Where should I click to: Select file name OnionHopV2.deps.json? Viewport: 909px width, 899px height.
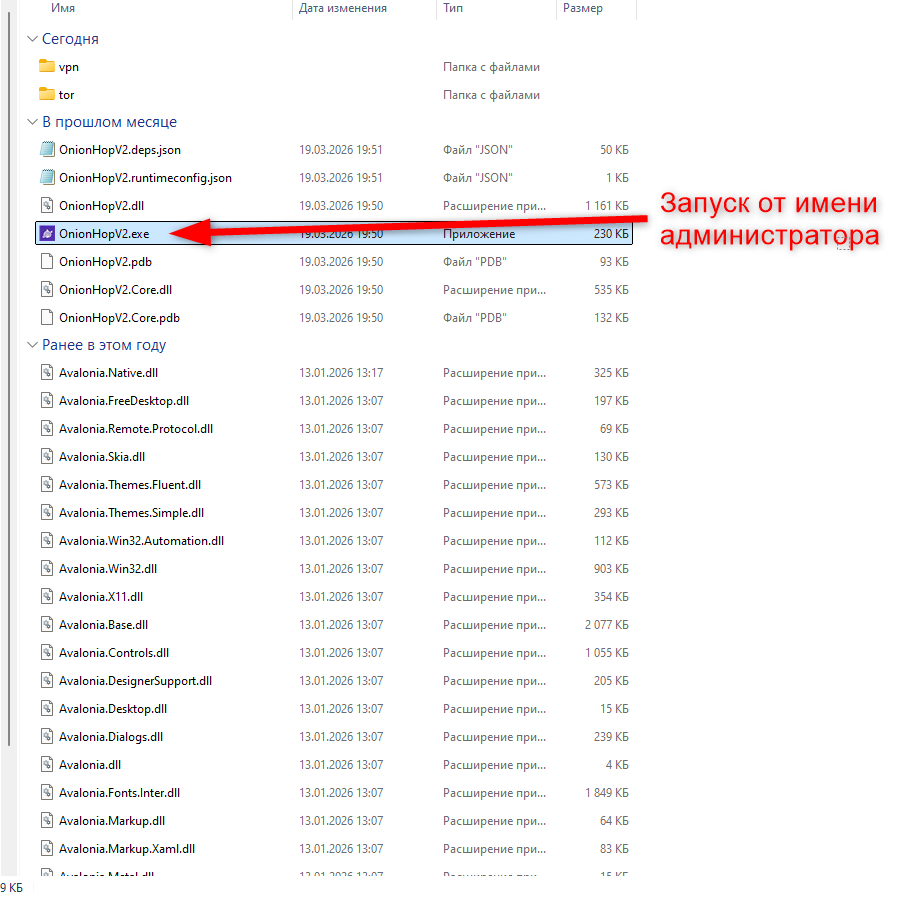tap(120, 150)
